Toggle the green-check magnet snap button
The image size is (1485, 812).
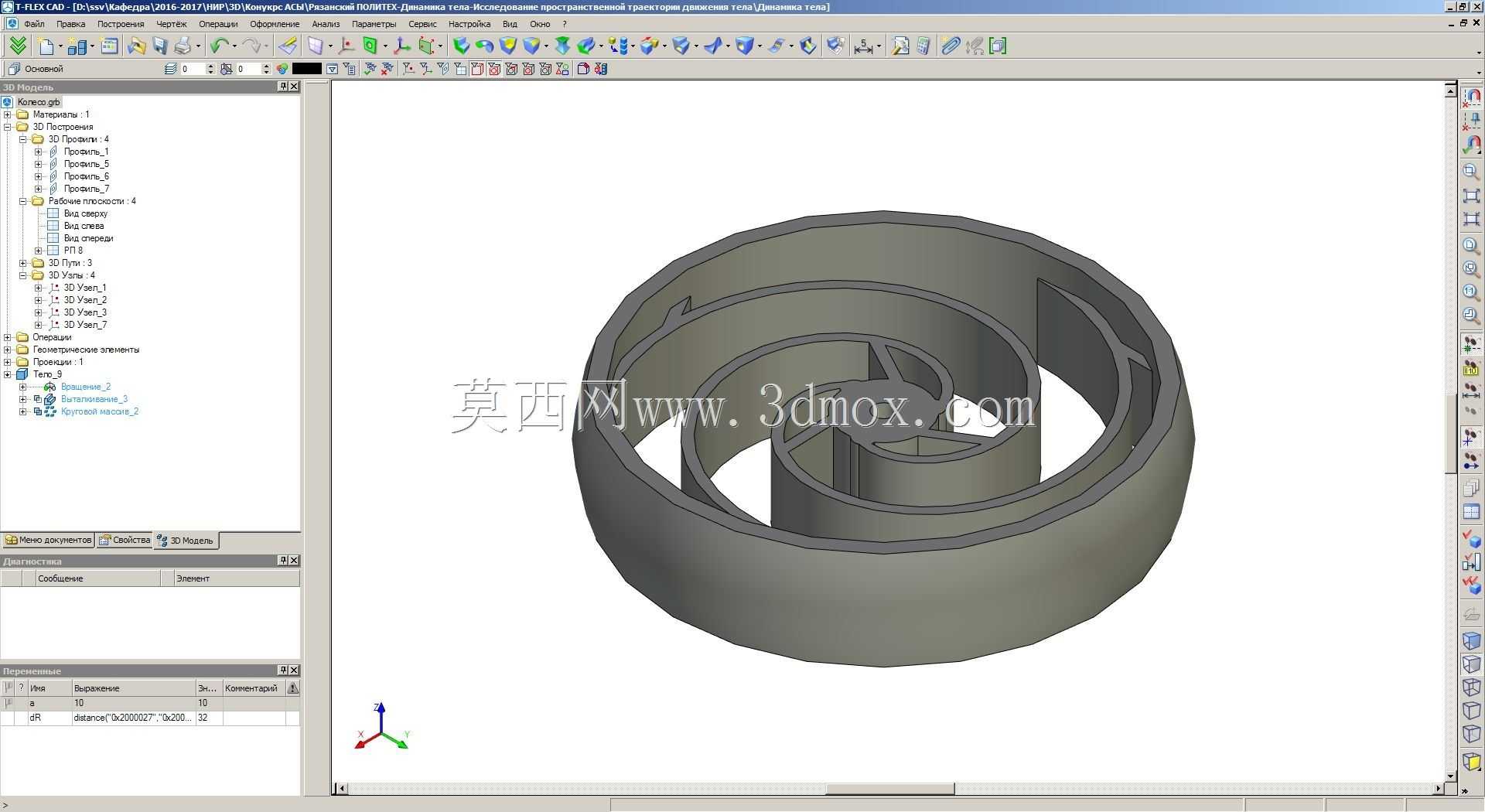tap(1471, 145)
